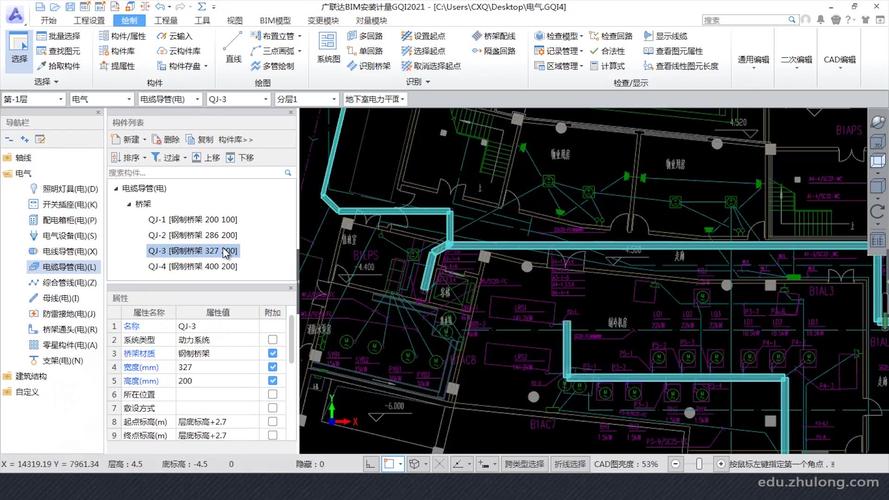The width and height of the screenshot is (889, 500).
Task: Open the 变更模块 ribbon tab
Action: (323, 20)
